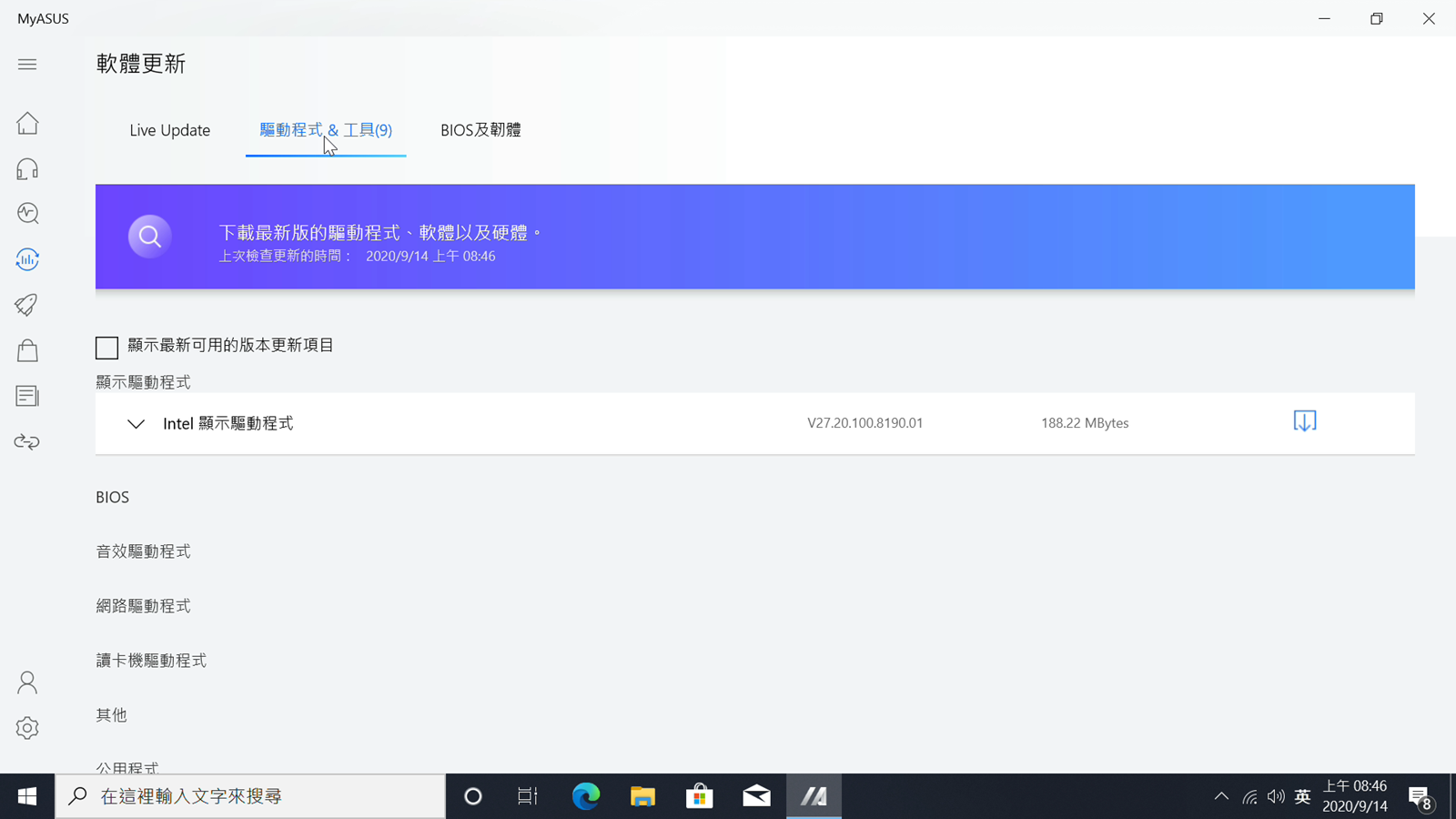
Task: Expand the 網路驅動程式 category
Action: click(143, 606)
